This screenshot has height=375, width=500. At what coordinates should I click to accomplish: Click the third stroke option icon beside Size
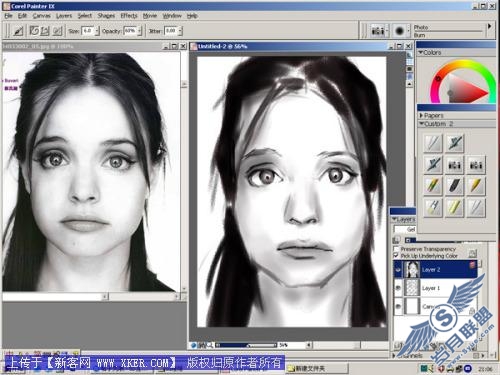coord(58,31)
